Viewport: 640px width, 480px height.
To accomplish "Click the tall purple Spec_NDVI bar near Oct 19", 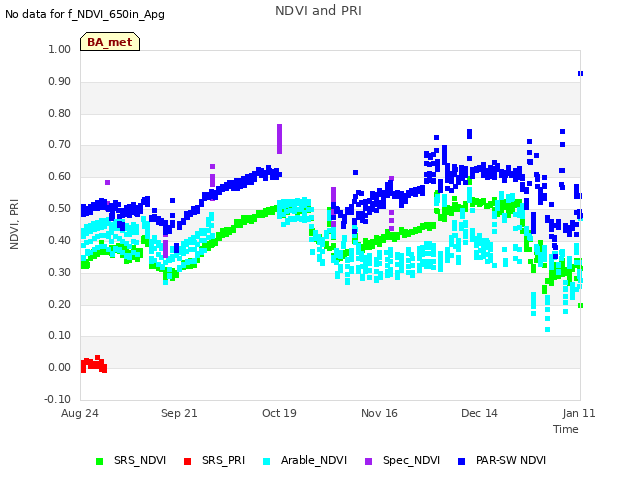I will 280,139.
